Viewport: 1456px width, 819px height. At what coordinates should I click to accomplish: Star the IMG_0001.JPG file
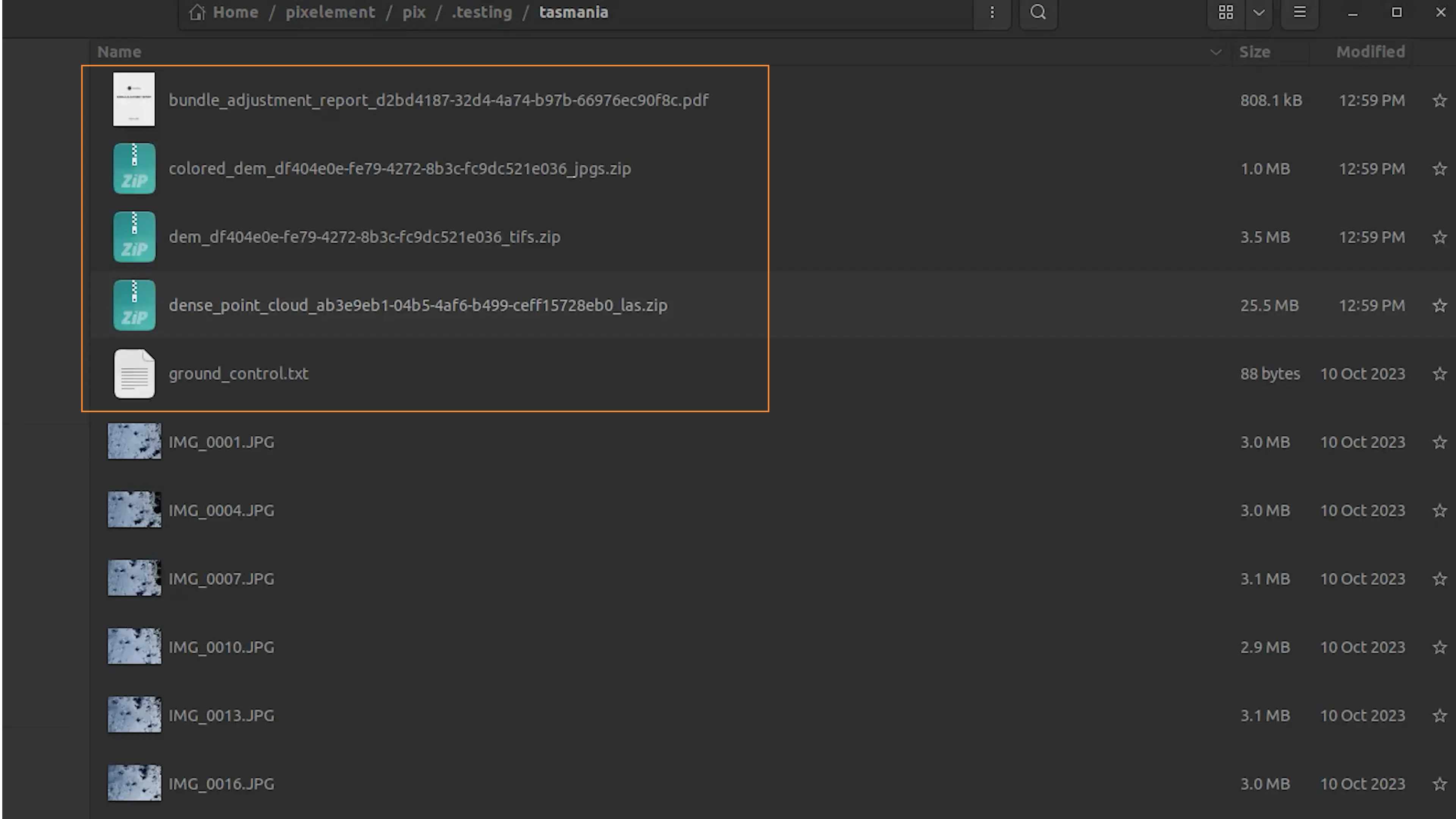1439,442
